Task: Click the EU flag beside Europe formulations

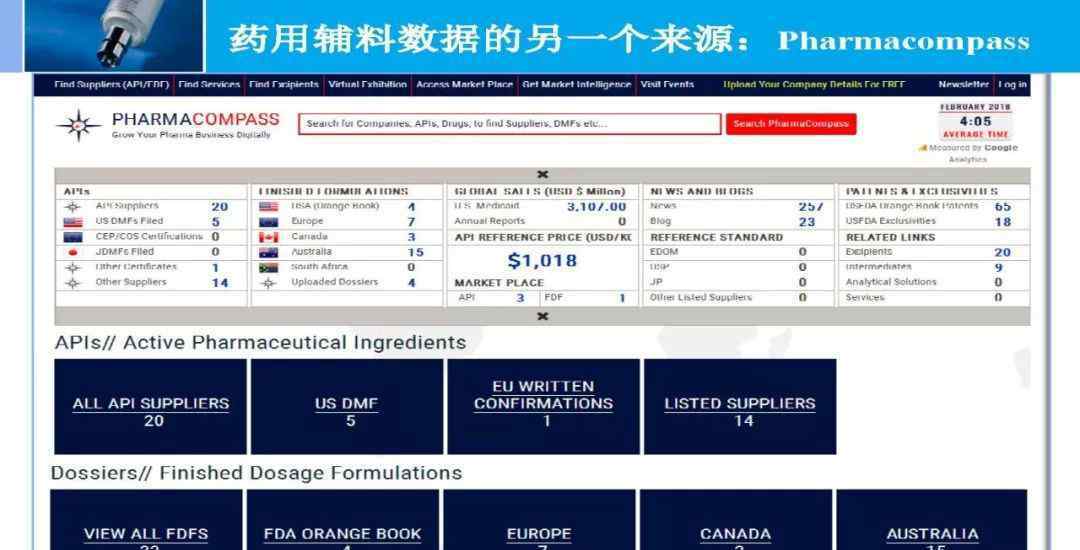Action: [x=269, y=222]
